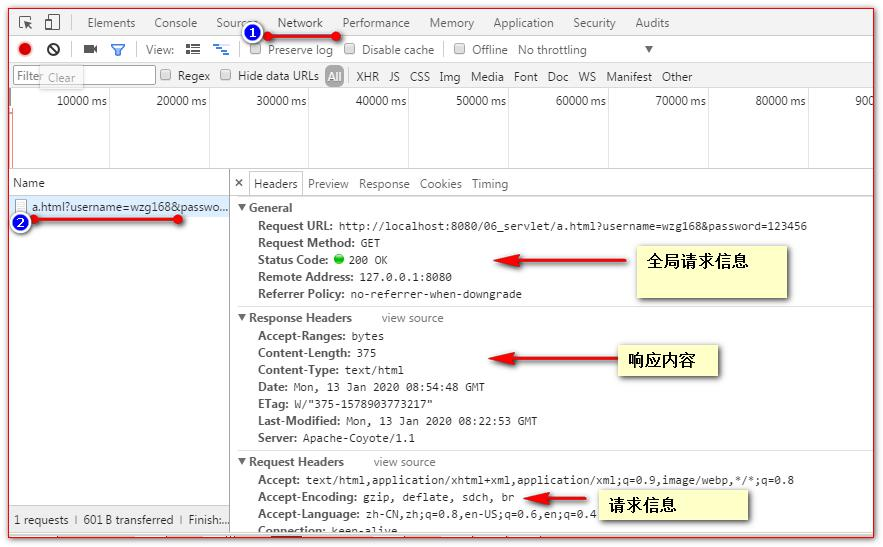Filter requests by JS type
The image size is (883, 547).
pyautogui.click(x=394, y=76)
